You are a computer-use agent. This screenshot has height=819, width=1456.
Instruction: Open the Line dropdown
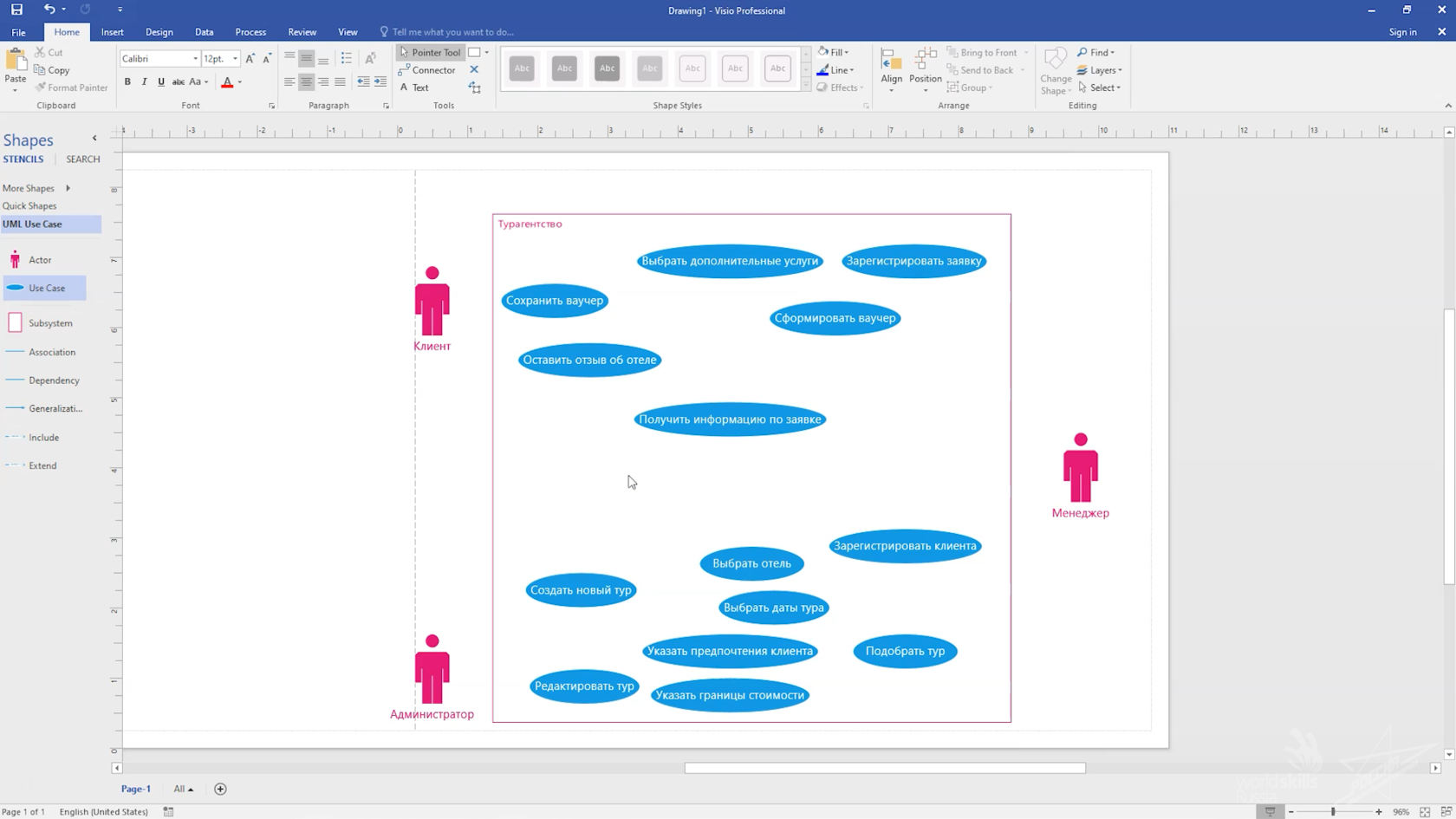point(835,70)
